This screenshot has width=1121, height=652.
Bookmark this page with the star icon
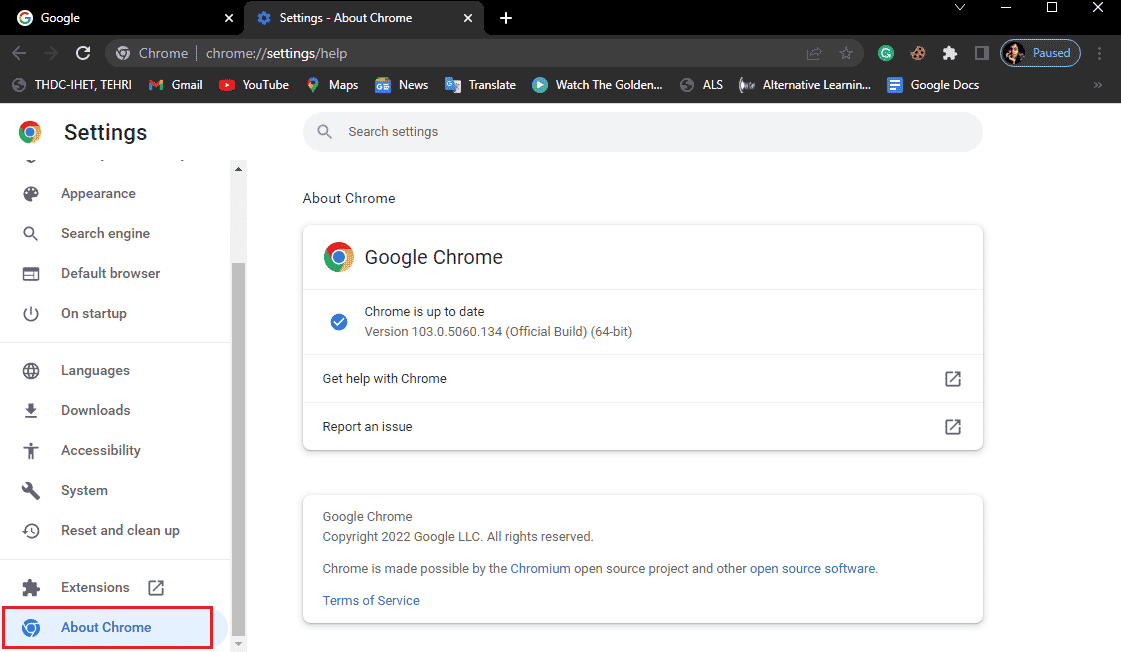846,53
